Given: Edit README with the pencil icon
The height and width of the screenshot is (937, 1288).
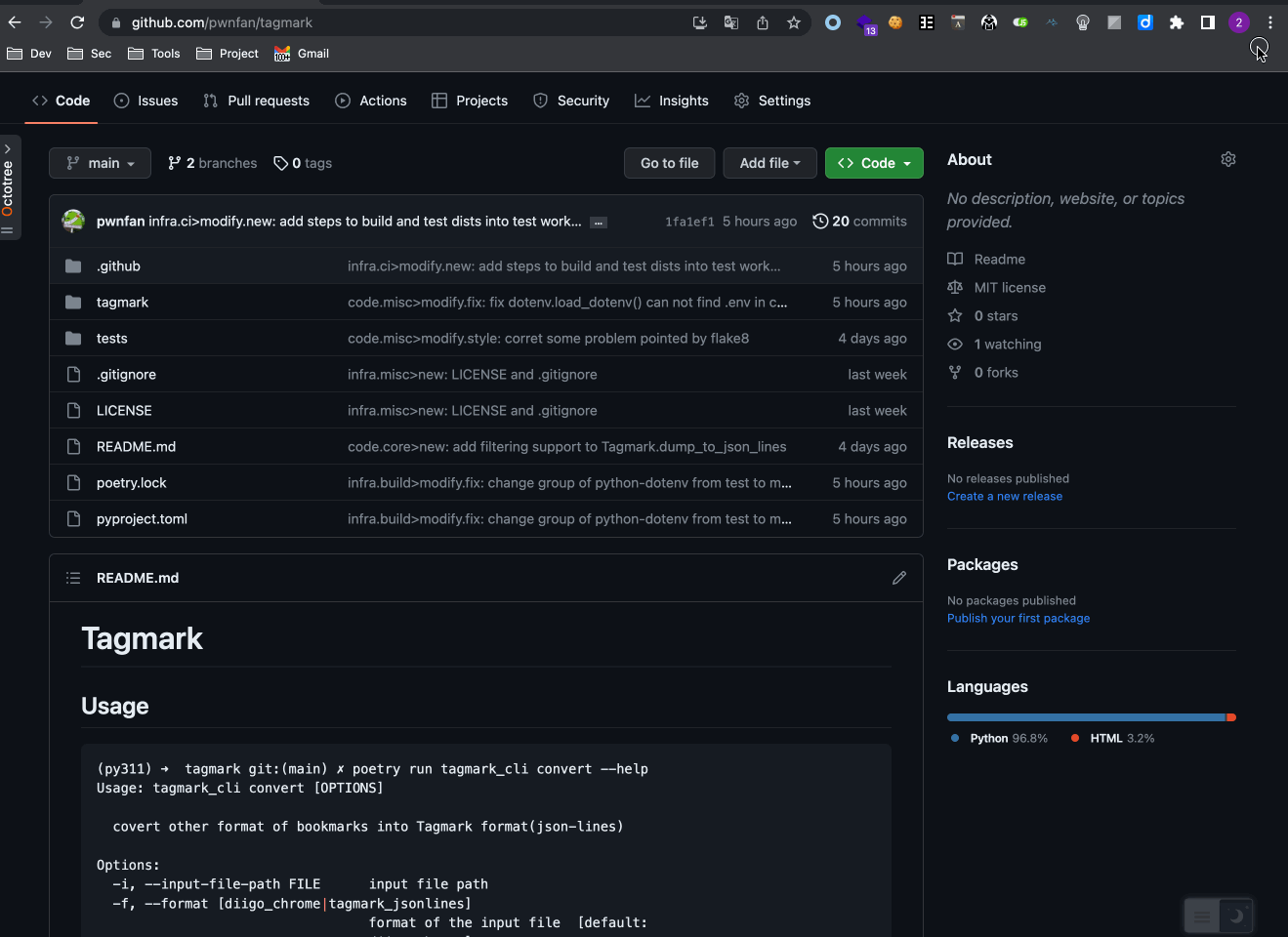Looking at the screenshot, I should (x=899, y=577).
